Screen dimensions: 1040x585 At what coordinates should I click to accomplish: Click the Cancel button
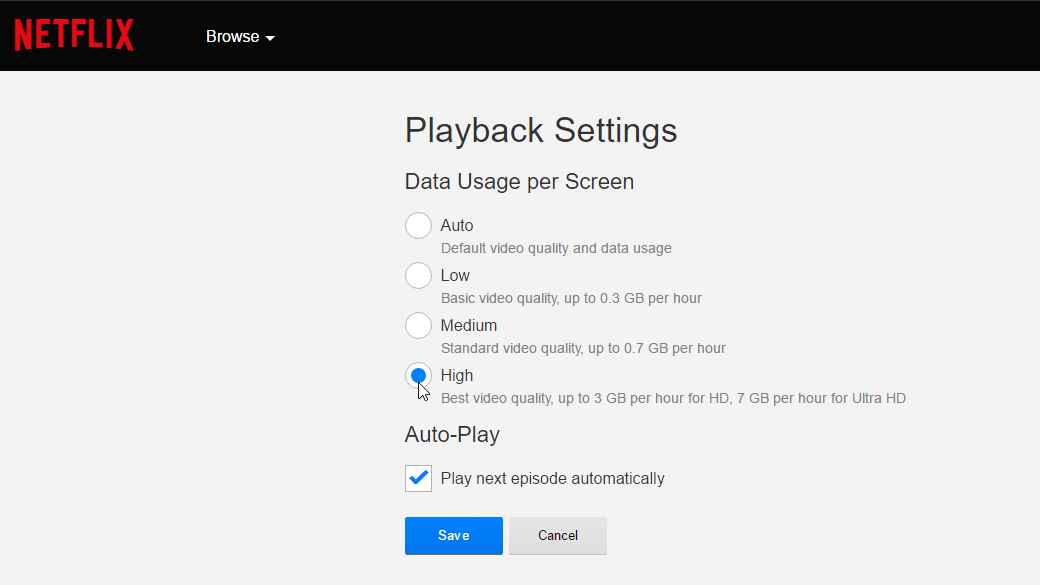pos(557,535)
